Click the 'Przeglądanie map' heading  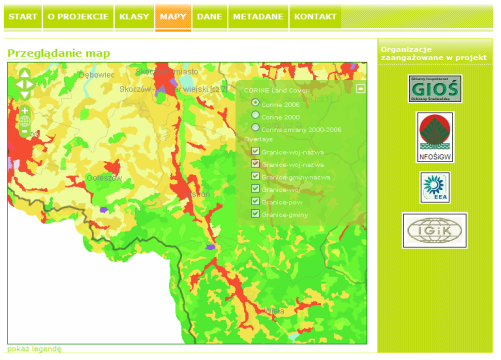59,53
